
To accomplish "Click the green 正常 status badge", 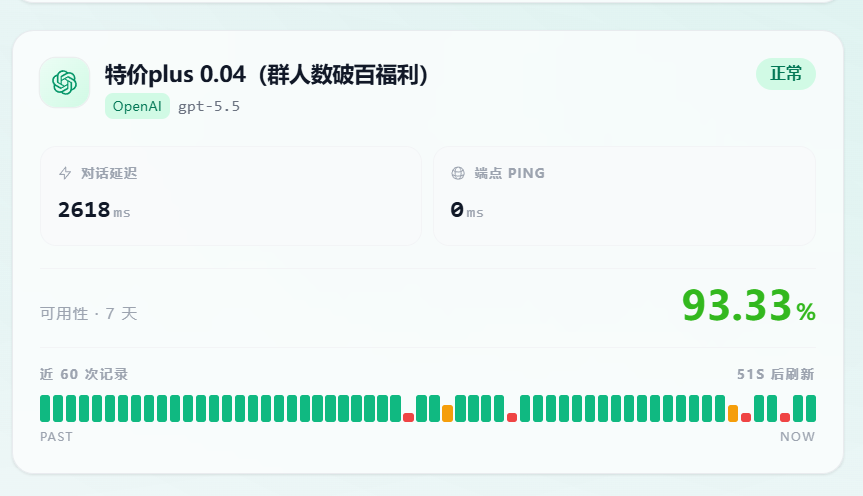I will (x=785, y=74).
